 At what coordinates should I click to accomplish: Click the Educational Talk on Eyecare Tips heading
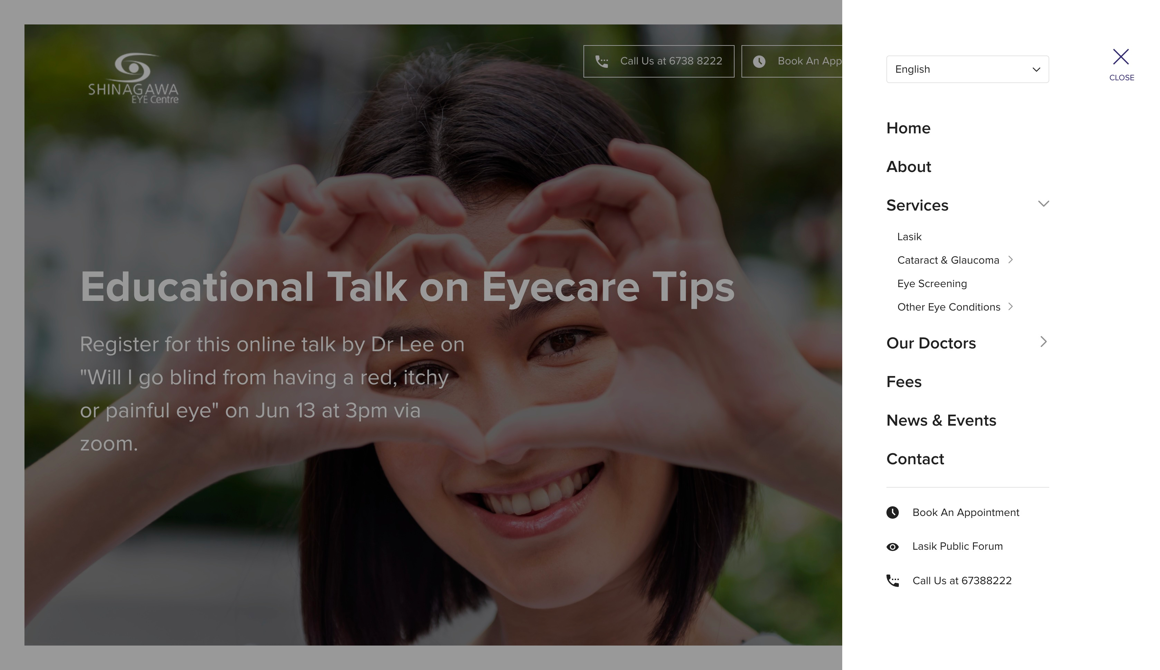pyautogui.click(x=407, y=287)
